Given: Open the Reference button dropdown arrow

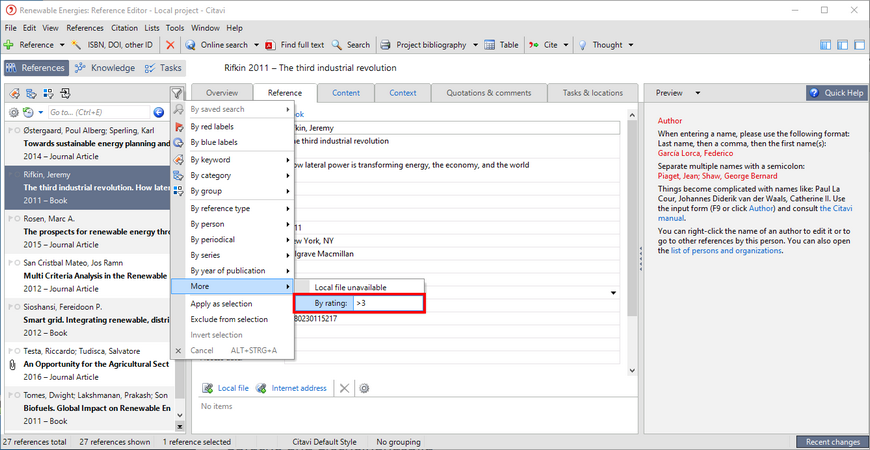Looking at the screenshot, I should (62, 45).
